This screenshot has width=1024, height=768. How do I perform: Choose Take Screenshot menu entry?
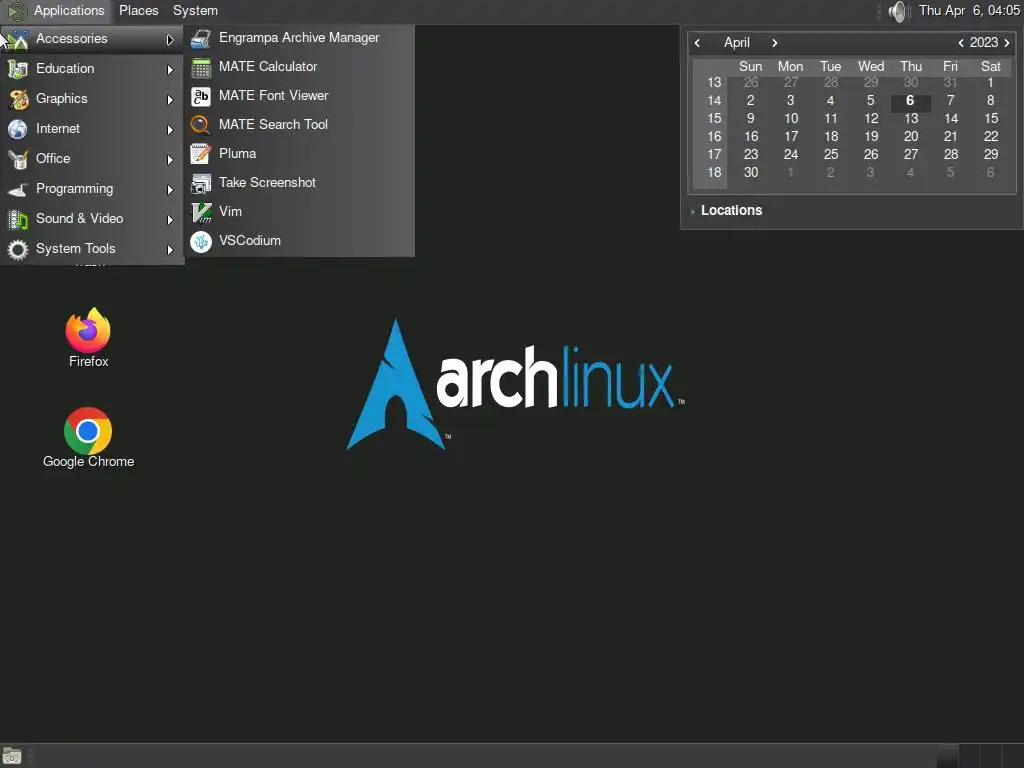tap(300, 183)
